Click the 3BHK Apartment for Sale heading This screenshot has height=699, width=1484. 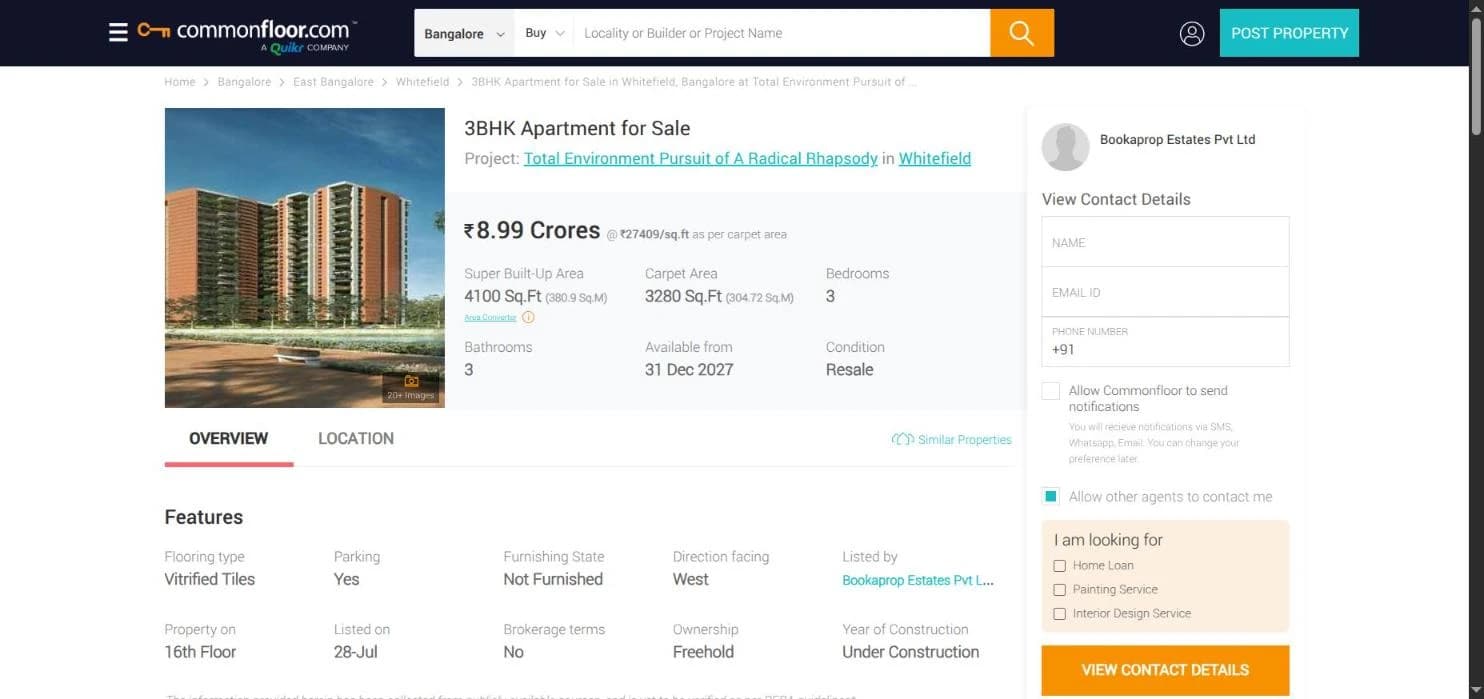coord(577,128)
